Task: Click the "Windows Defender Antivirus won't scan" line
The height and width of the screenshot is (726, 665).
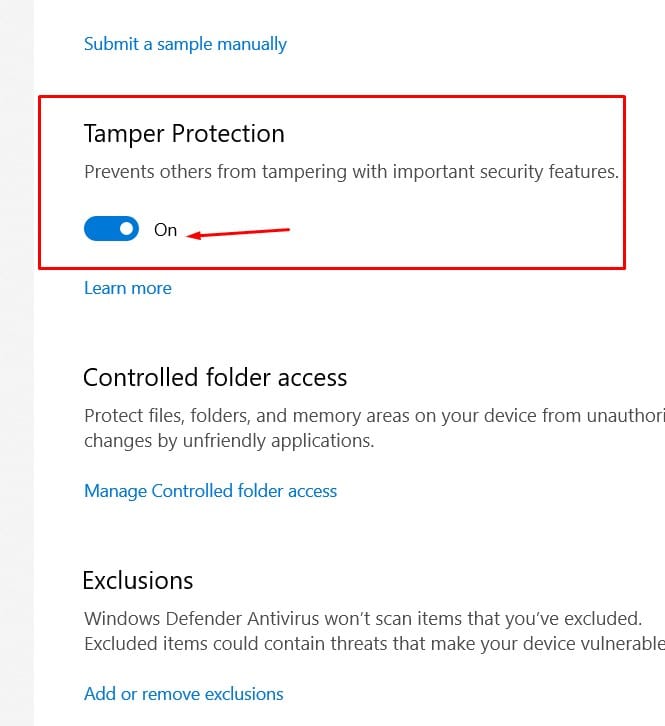Action: point(360,619)
